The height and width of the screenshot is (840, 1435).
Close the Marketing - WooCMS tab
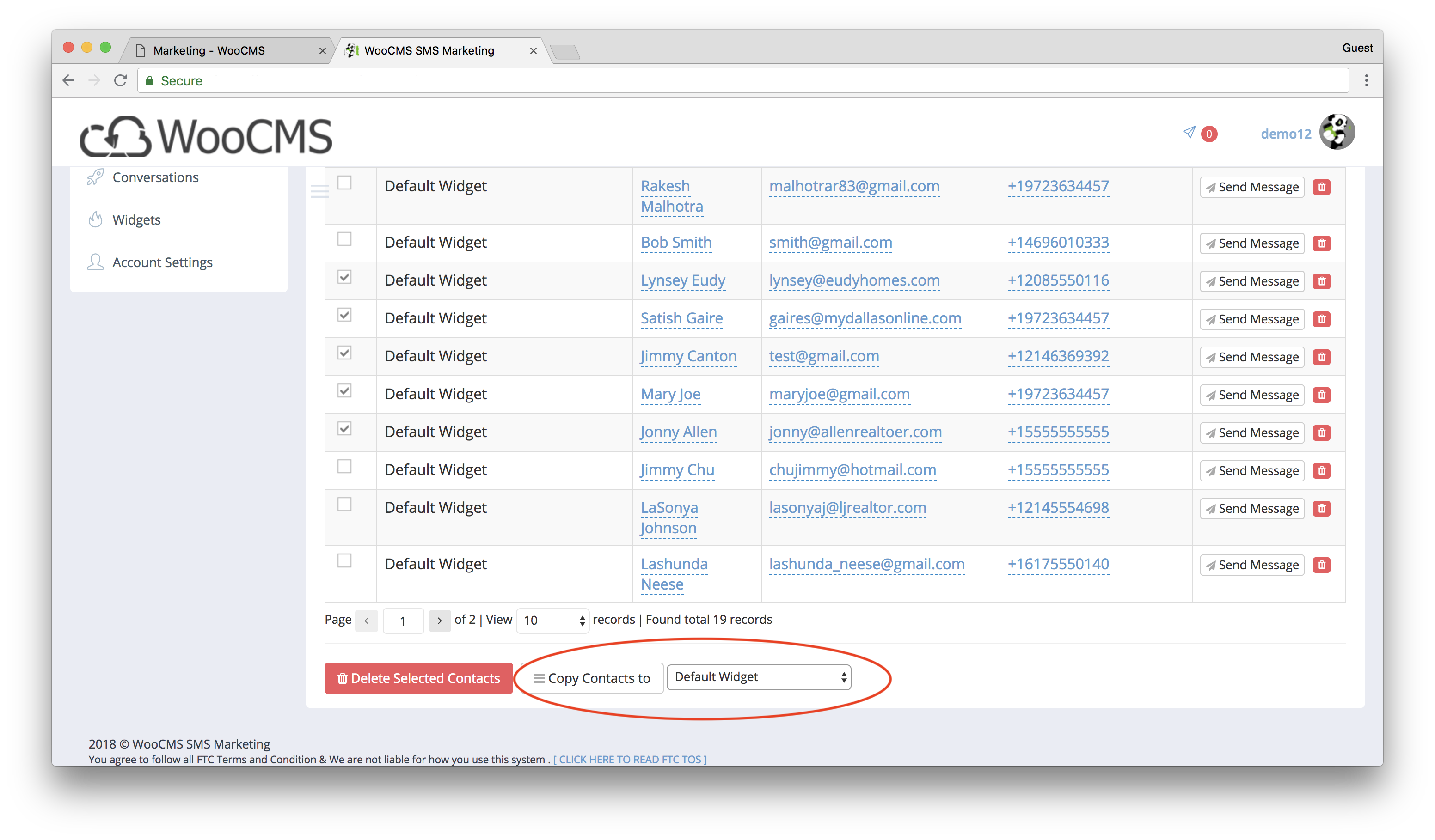(x=322, y=51)
